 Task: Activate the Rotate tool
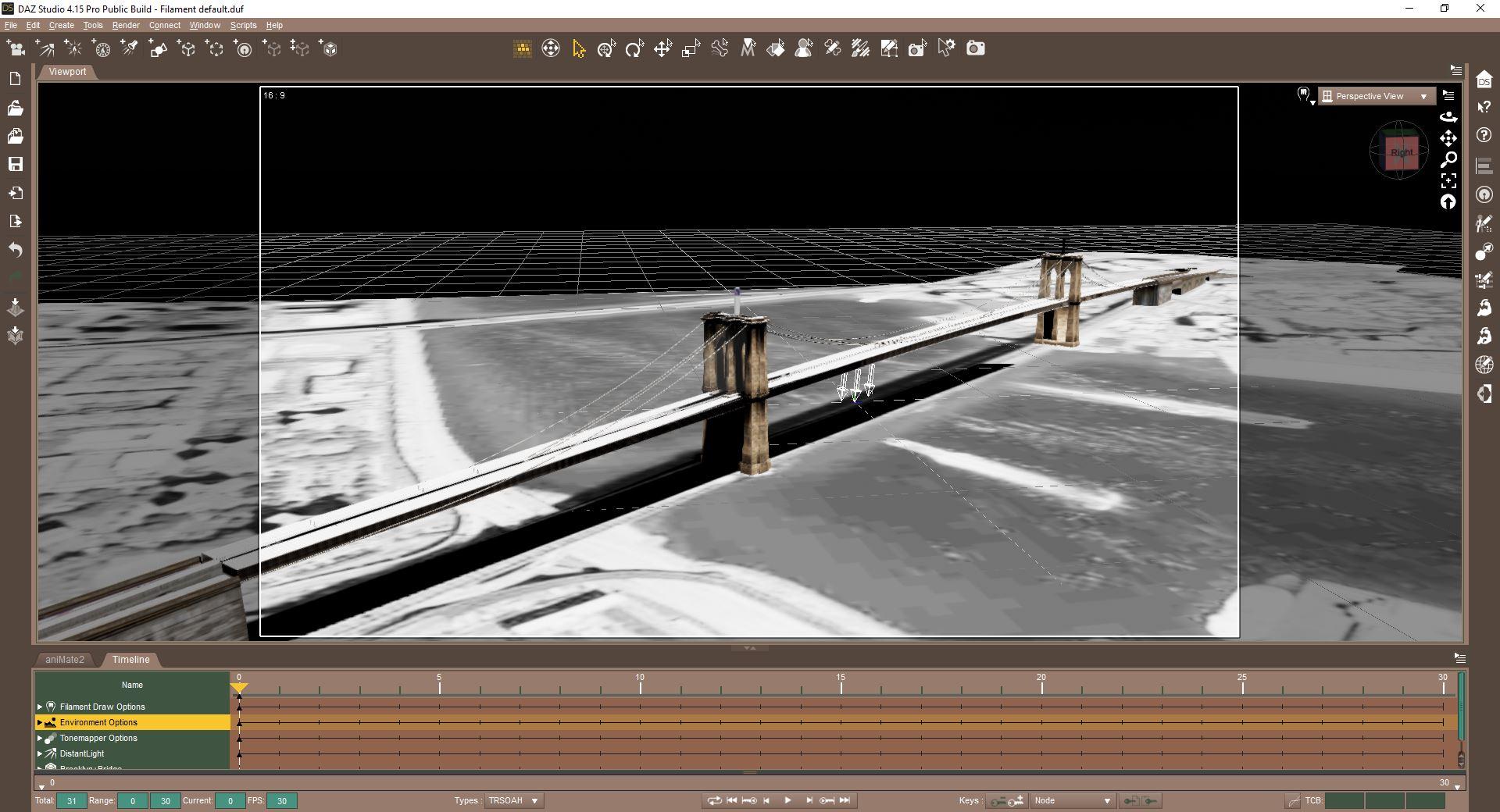coord(634,49)
